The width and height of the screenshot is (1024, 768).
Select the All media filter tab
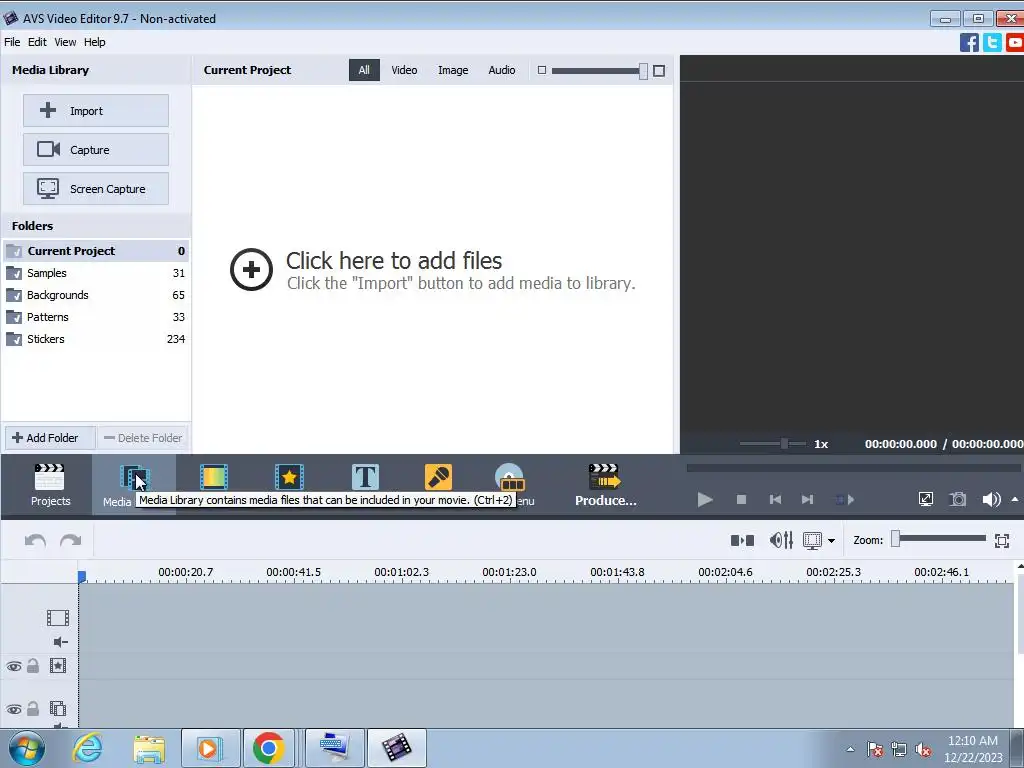(x=364, y=70)
